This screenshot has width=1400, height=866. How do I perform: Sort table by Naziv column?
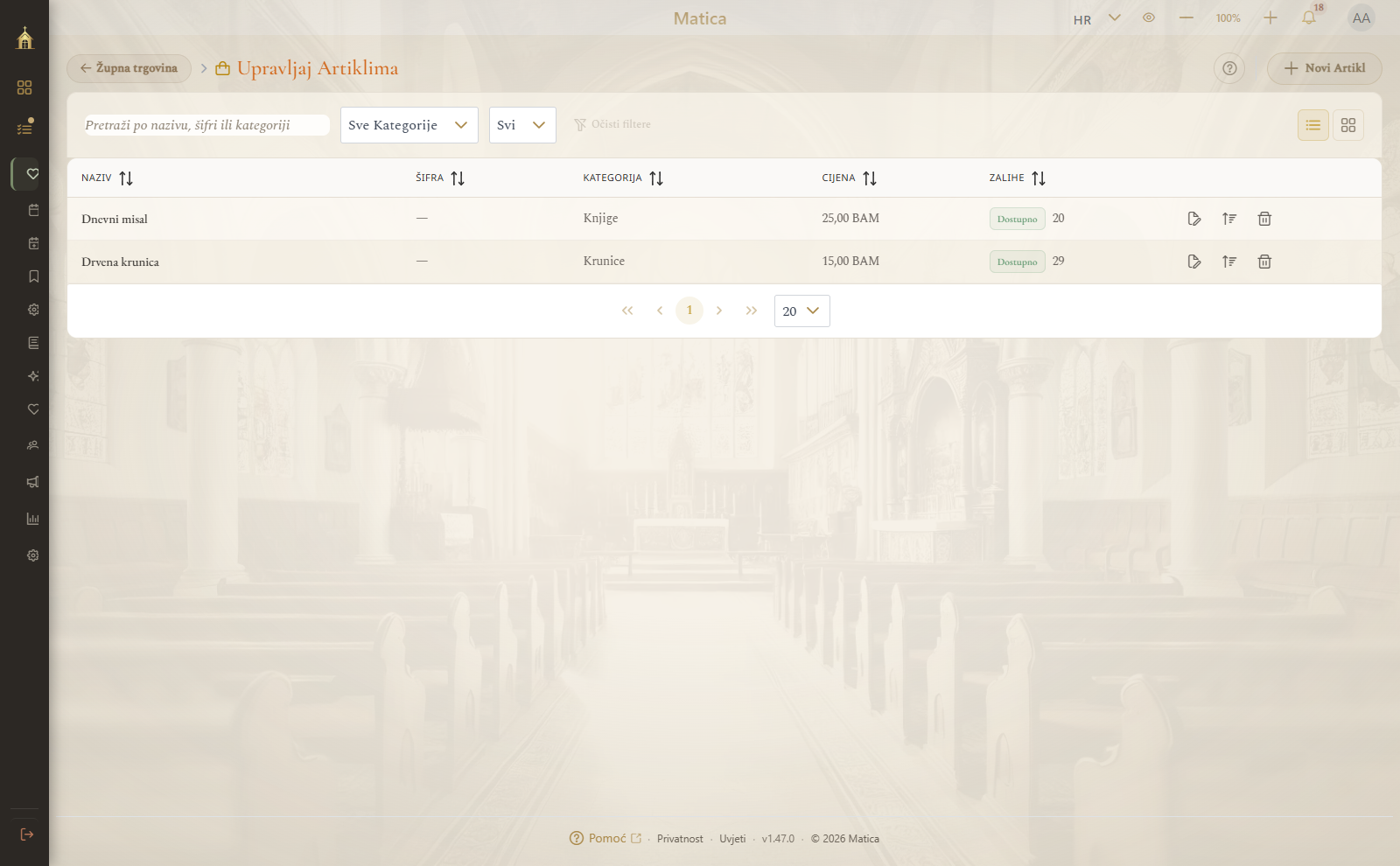[126, 178]
